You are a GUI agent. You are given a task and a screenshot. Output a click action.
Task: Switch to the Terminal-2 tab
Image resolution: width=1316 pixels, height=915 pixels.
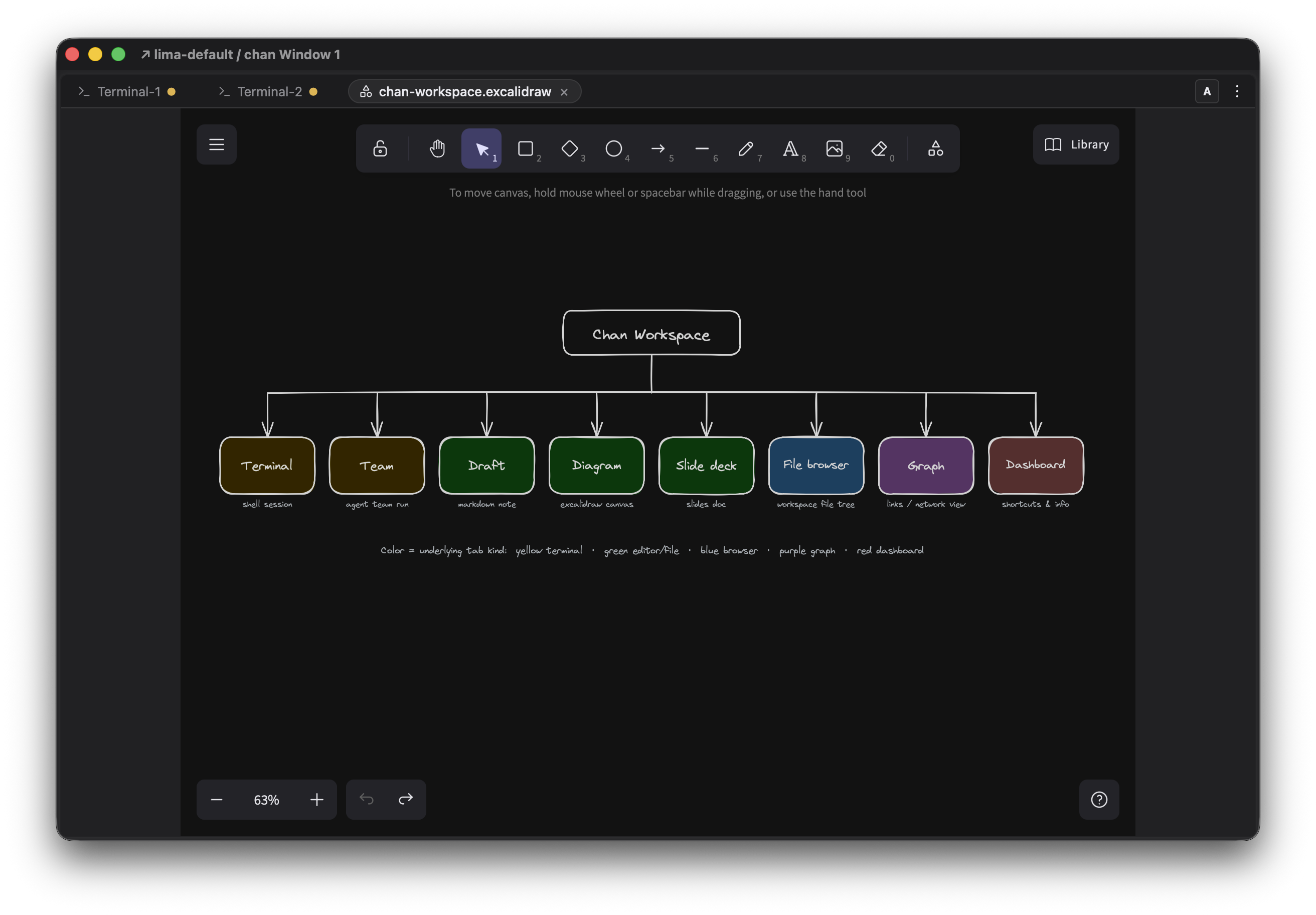268,92
